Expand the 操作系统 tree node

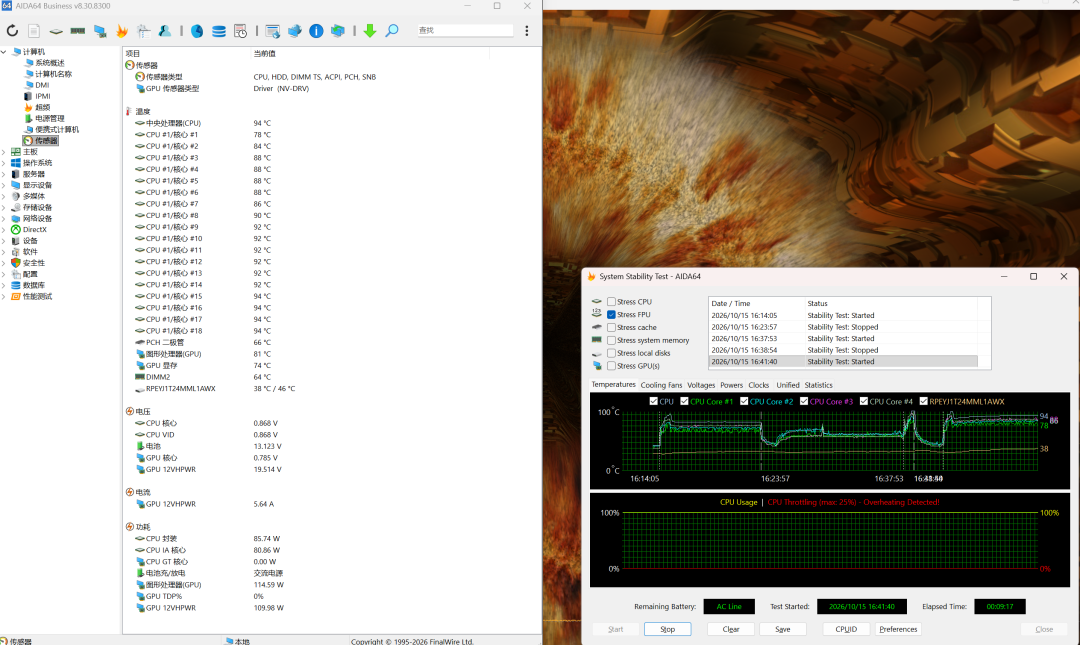4,163
